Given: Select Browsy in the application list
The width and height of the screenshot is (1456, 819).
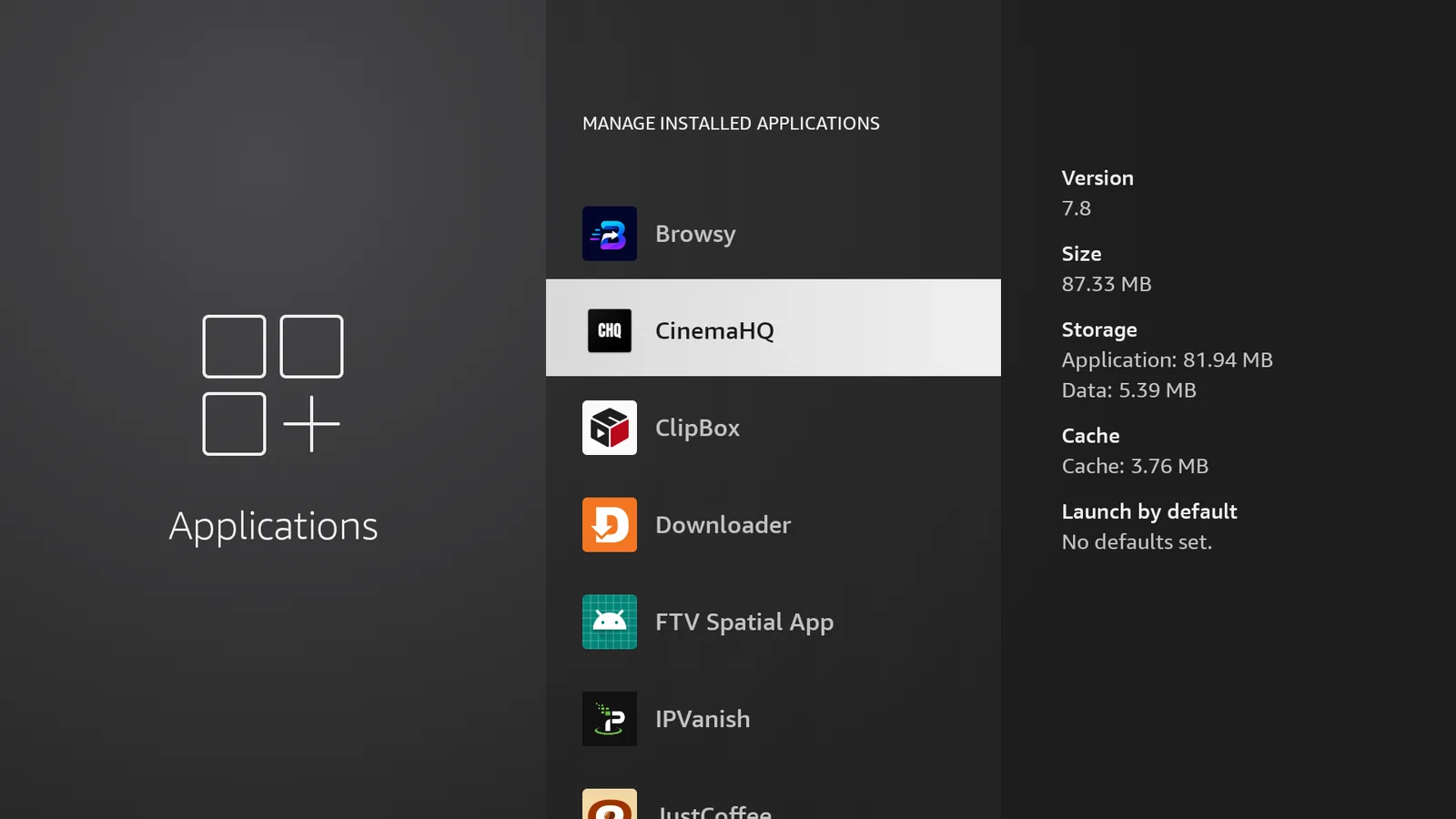Looking at the screenshot, I should (x=773, y=234).
